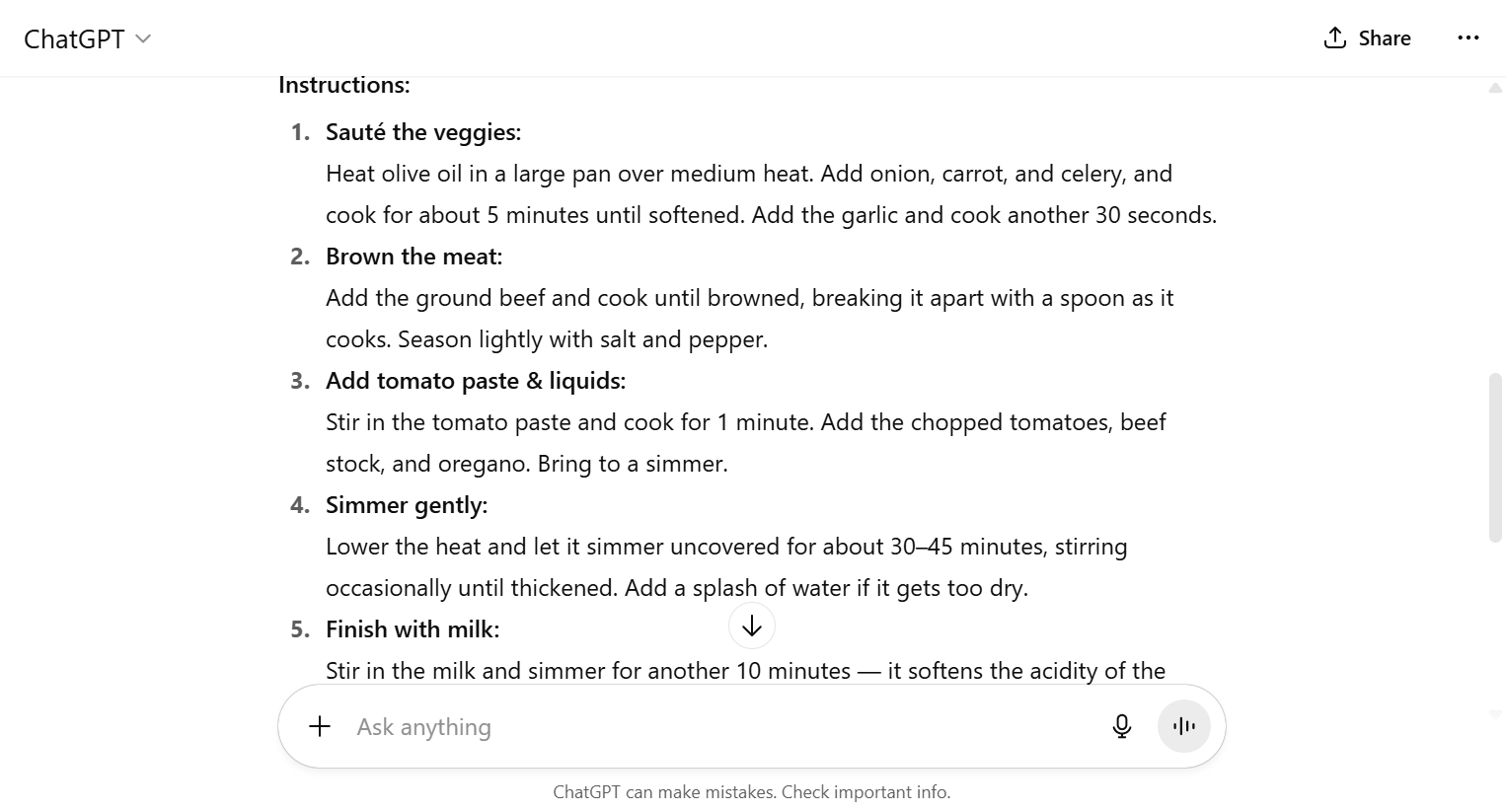1506x812 pixels.
Task: Click ChatGPT at the top left
Action: pos(77,38)
